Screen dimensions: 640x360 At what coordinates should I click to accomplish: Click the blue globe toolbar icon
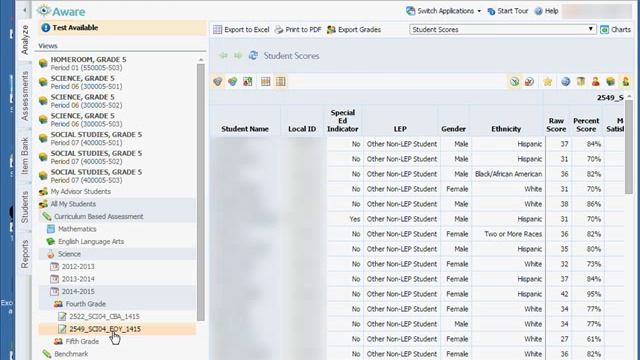(x=565, y=82)
